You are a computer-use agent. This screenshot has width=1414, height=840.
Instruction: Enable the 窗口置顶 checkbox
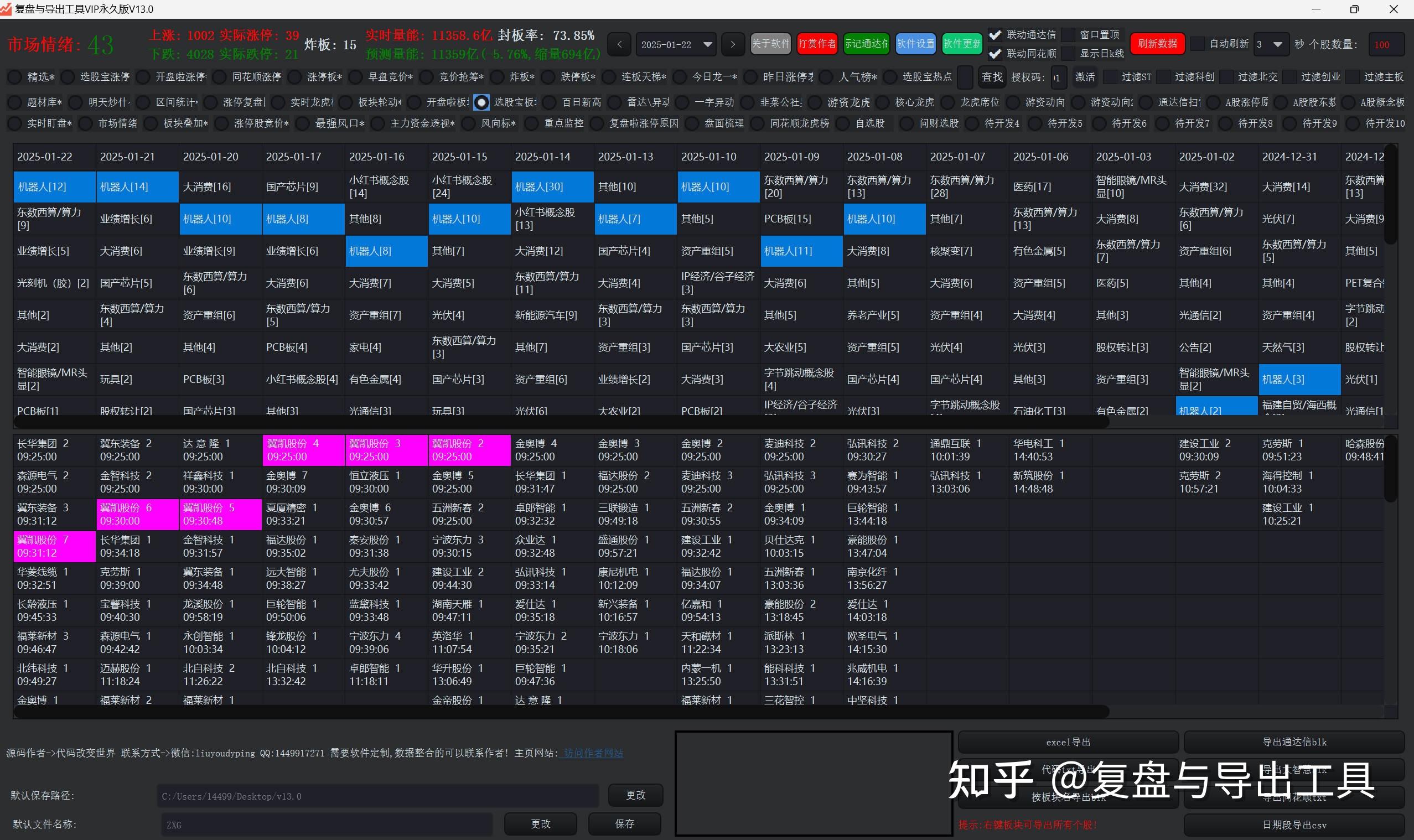[x=1069, y=34]
